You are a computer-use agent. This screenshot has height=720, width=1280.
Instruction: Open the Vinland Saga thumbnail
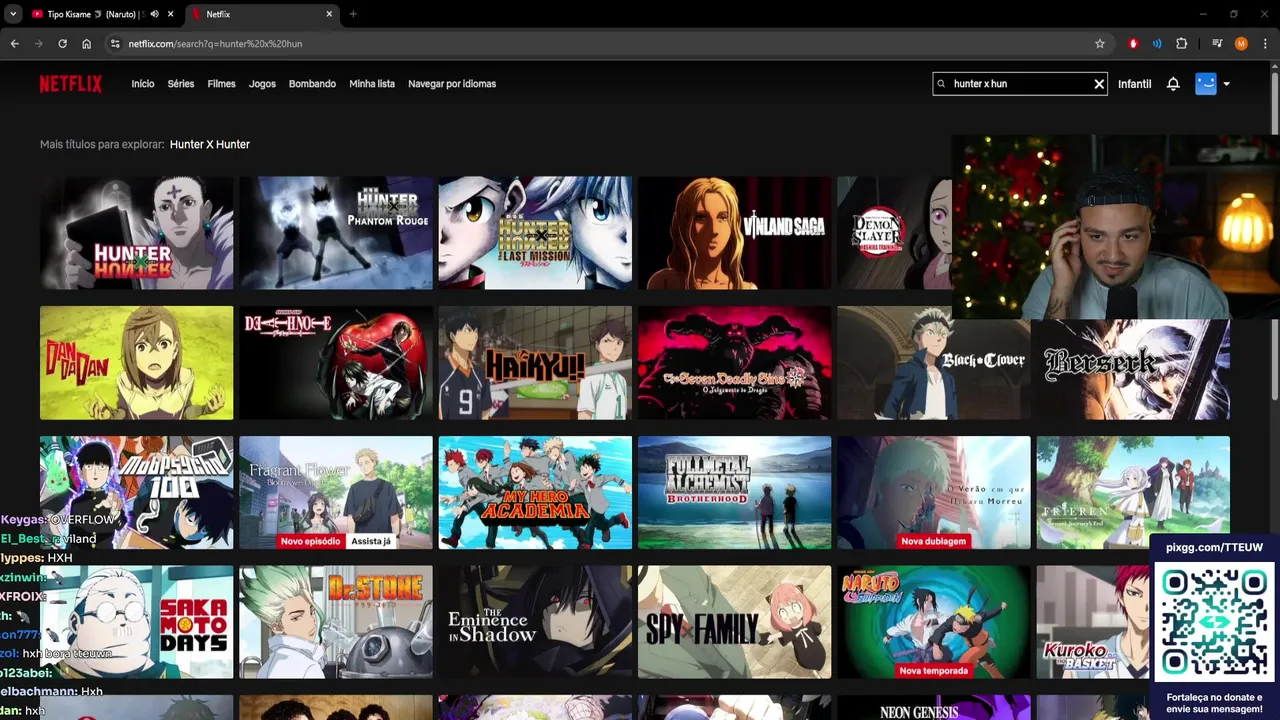(x=734, y=233)
